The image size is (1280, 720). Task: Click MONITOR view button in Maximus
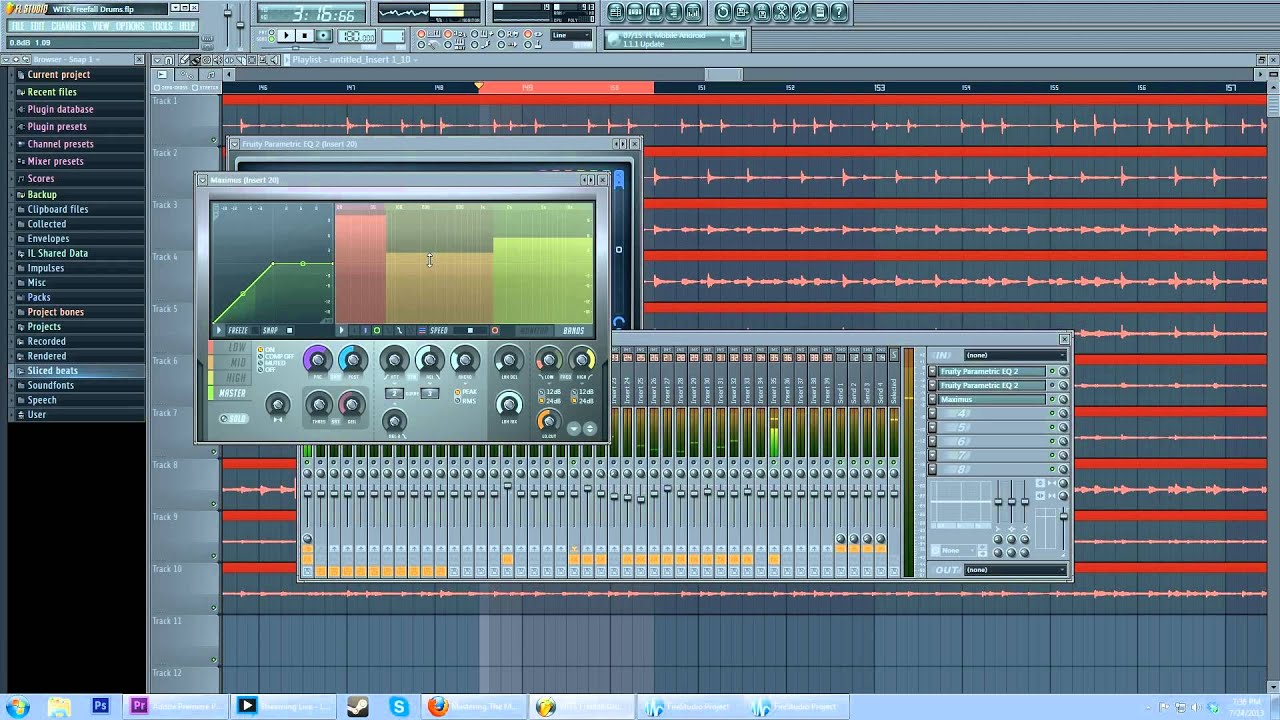[x=535, y=330]
